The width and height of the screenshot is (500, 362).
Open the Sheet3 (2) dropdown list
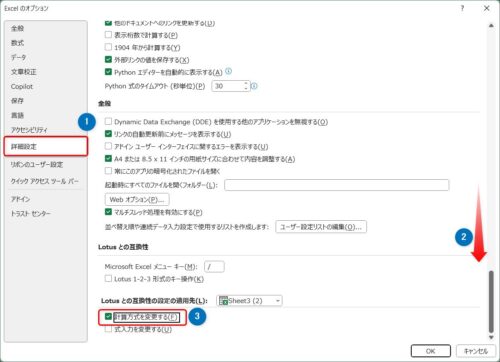(249, 301)
